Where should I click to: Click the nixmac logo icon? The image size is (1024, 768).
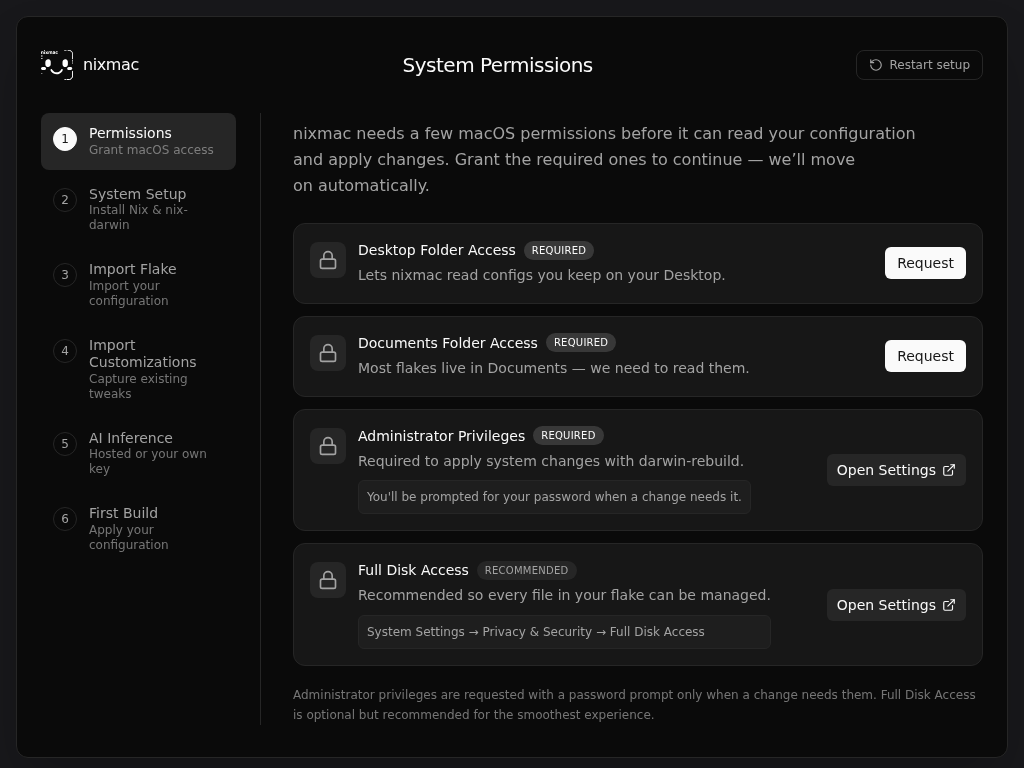tap(57, 65)
